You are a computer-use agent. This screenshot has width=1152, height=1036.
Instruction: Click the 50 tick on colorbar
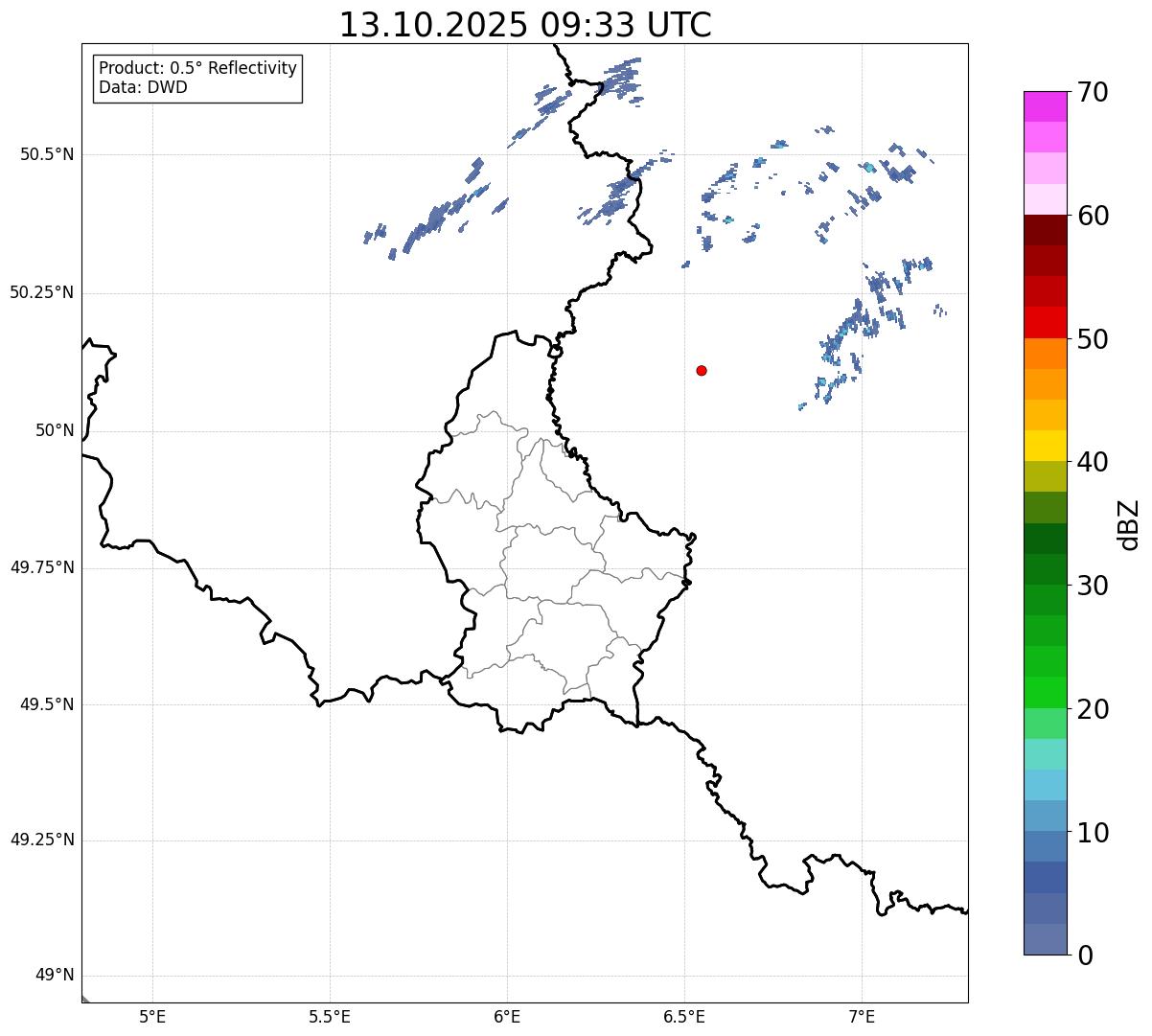[x=1093, y=339]
